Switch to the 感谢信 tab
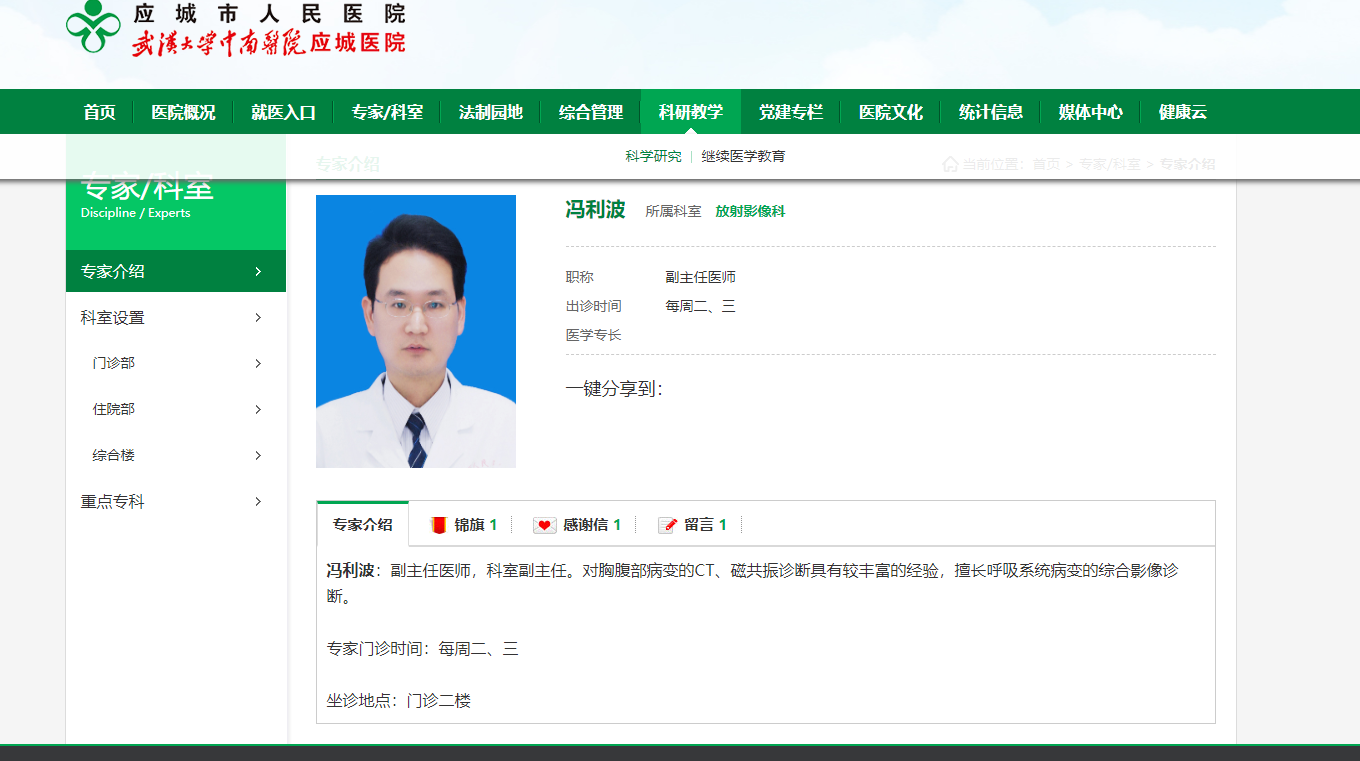 point(577,524)
